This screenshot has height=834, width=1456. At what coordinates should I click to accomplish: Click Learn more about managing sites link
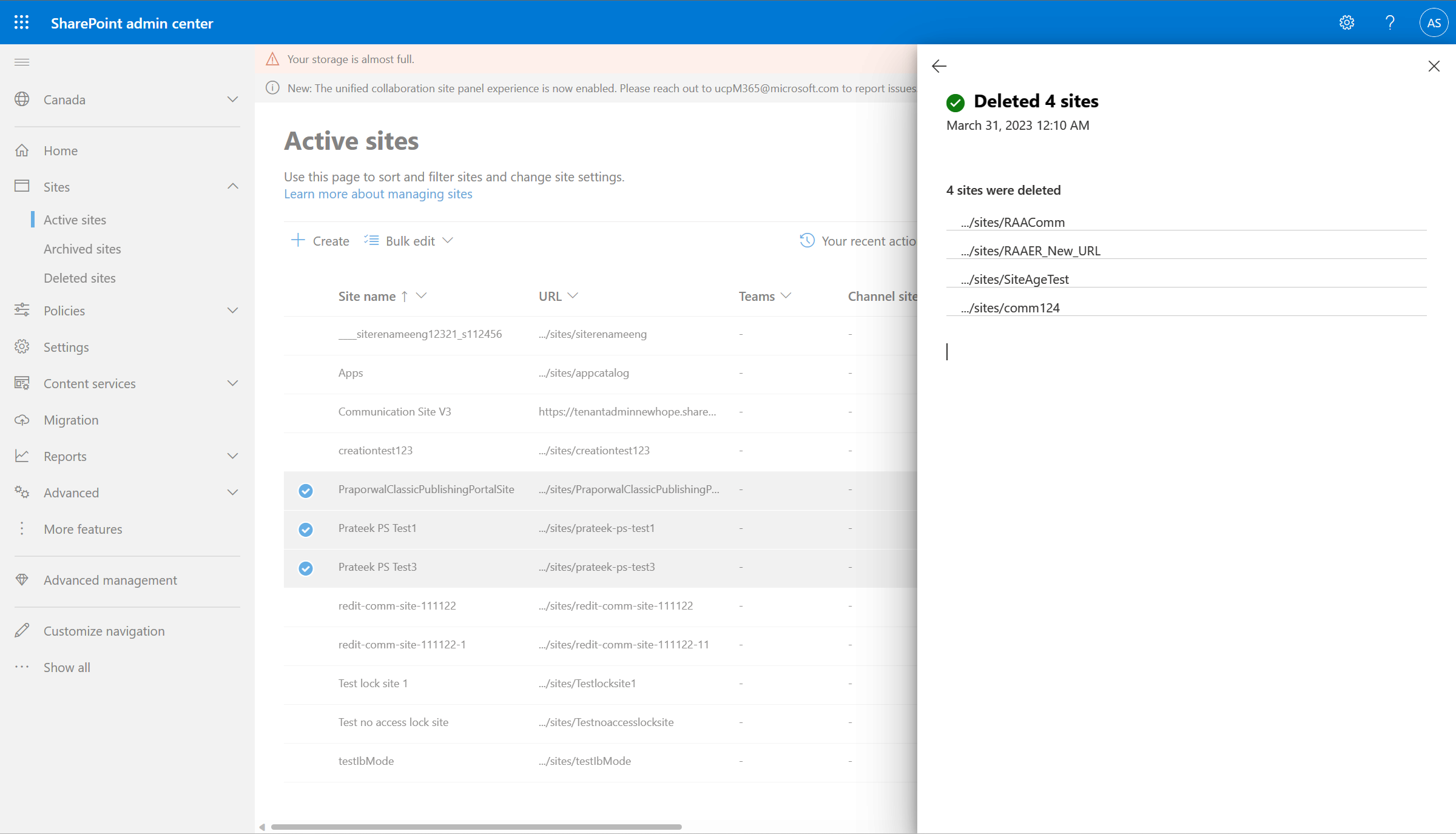click(x=377, y=193)
